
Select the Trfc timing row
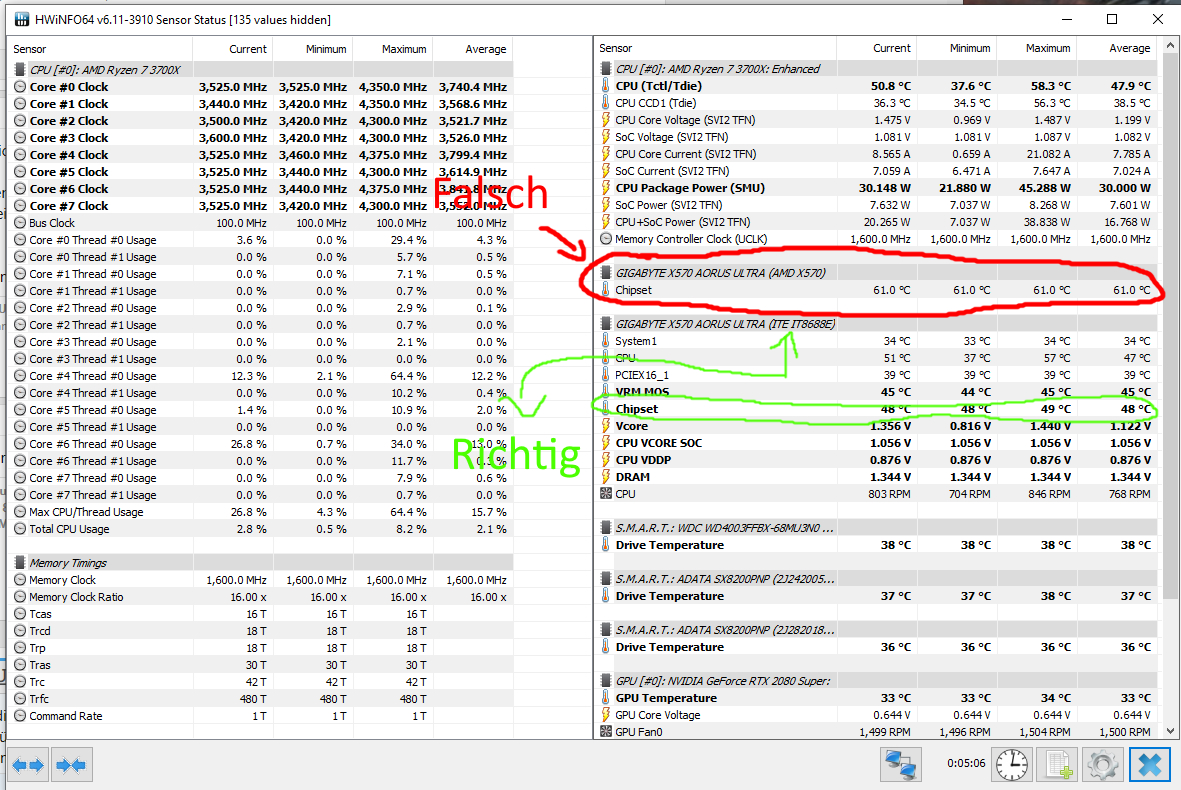tap(261, 699)
